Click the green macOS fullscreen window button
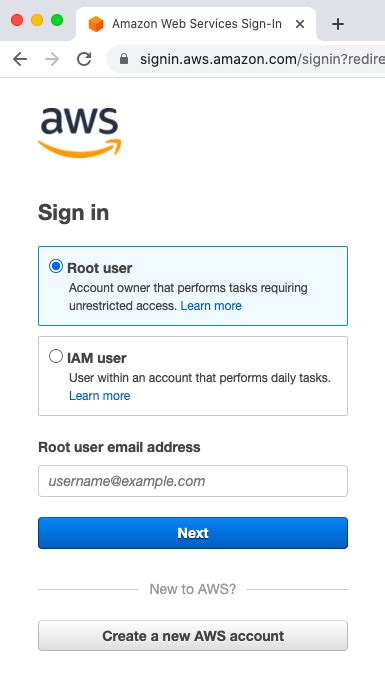385x681 pixels. (57, 20)
